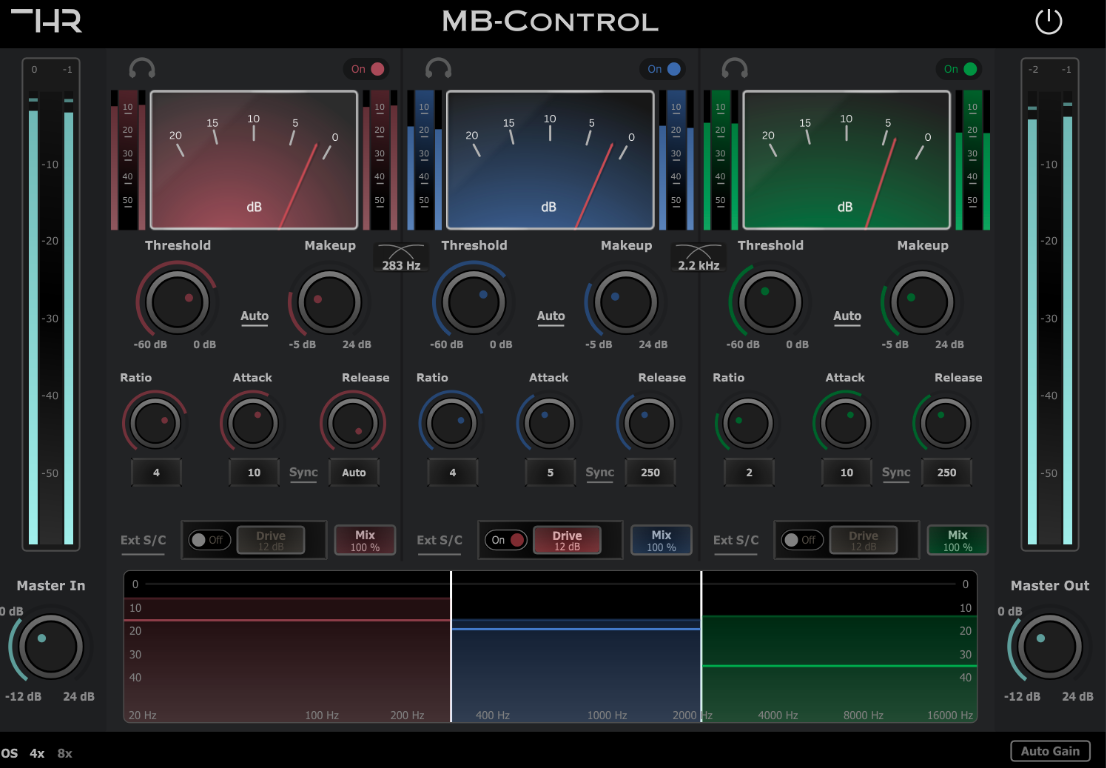Click the 283 Hz crossover icon

pyautogui.click(x=401, y=257)
